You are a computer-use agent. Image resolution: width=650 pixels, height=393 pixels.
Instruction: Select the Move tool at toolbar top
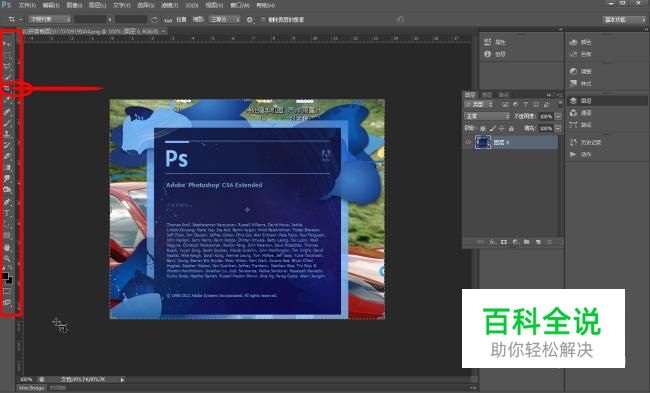pyautogui.click(x=7, y=43)
